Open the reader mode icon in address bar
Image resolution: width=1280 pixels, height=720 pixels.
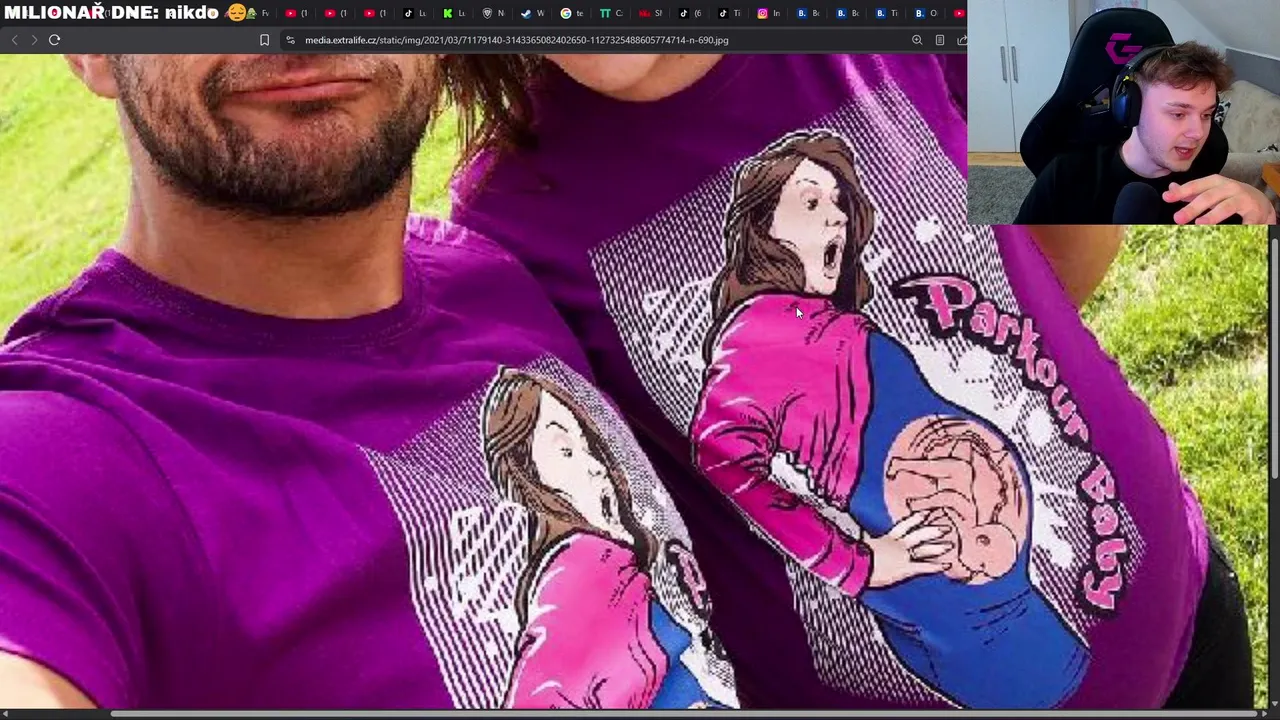940,40
